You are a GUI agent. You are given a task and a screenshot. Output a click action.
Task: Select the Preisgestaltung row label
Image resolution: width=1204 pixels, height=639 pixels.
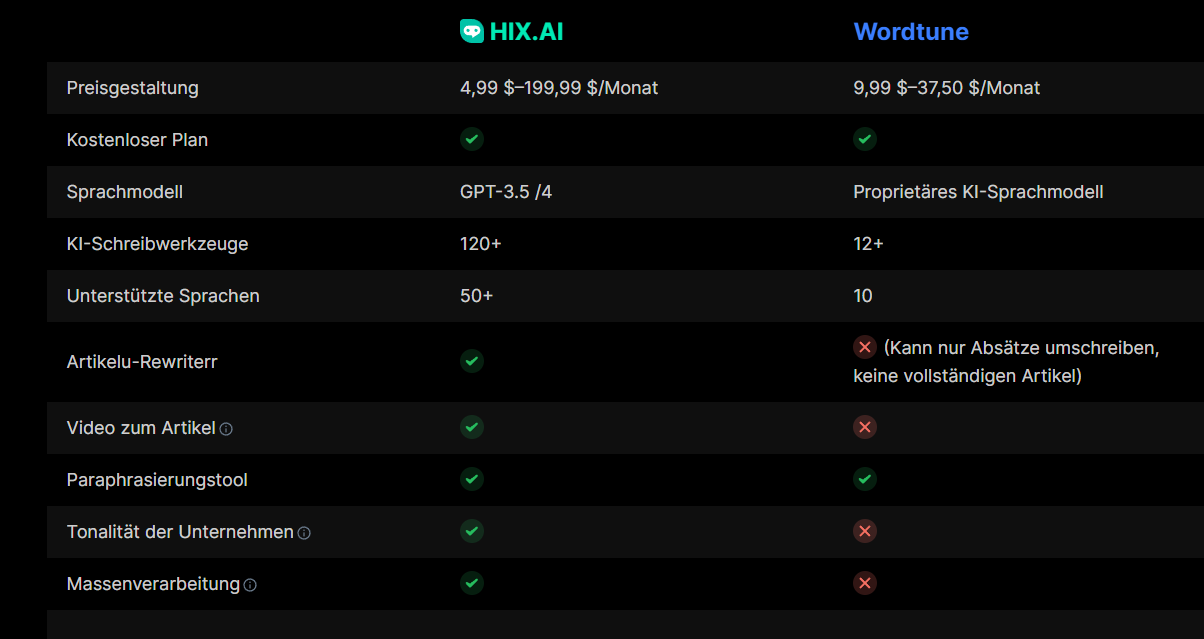click(133, 88)
